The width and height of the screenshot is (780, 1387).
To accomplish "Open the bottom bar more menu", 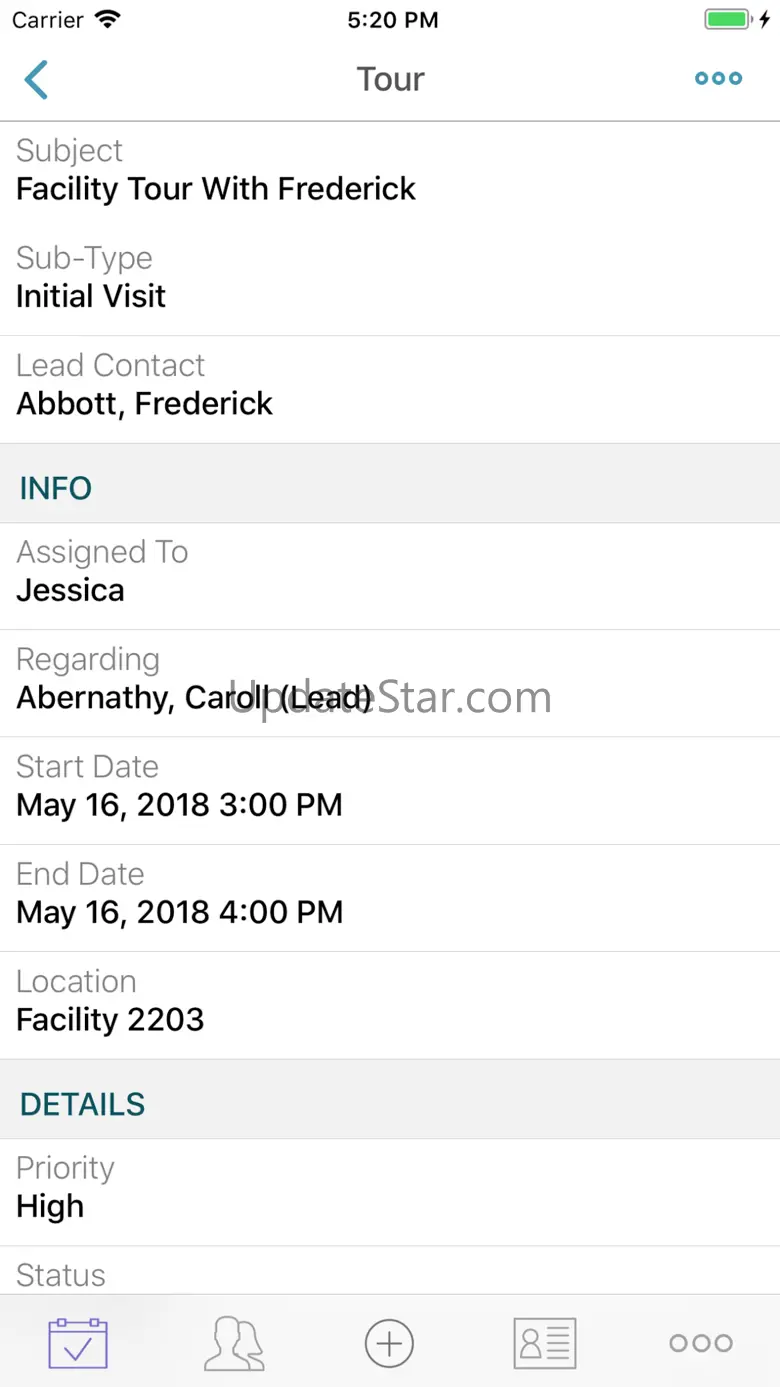I will click(x=701, y=1343).
